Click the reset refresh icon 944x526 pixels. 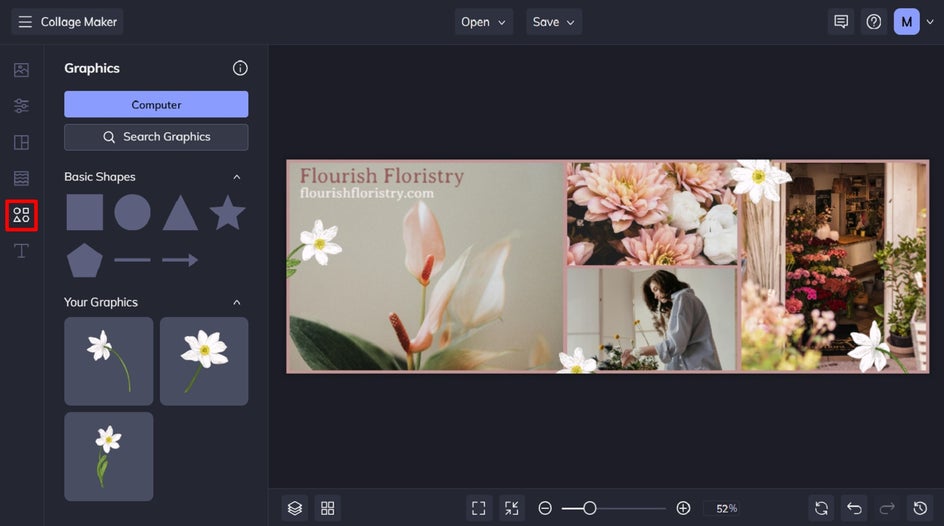tap(821, 509)
